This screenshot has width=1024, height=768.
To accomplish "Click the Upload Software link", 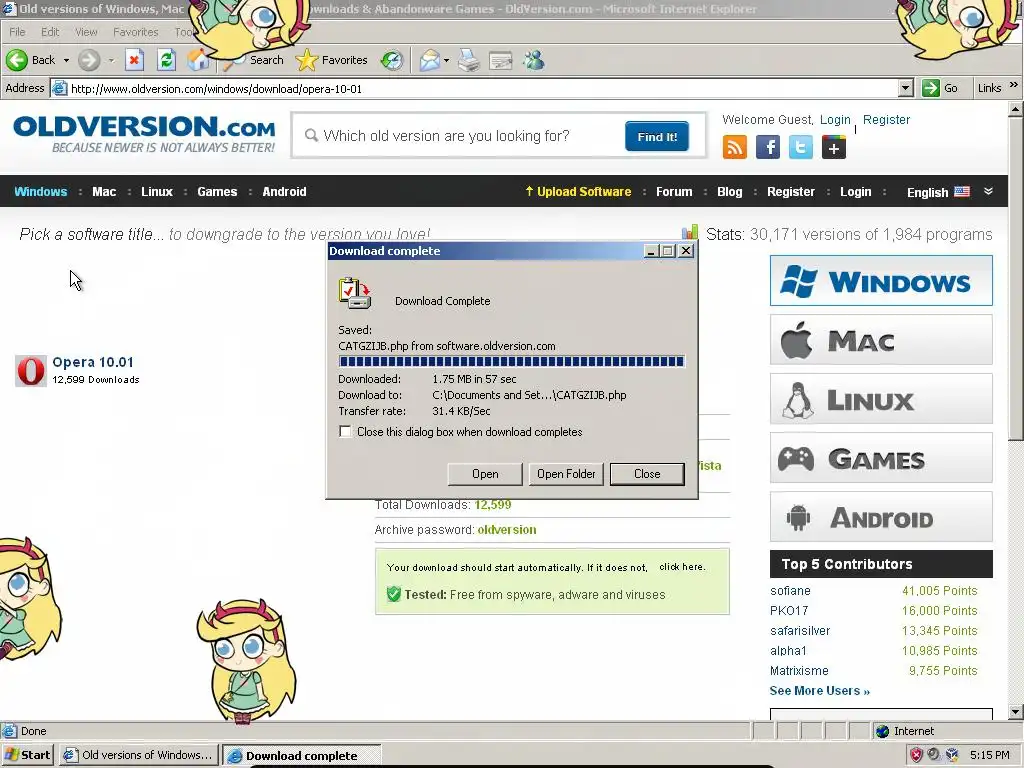I will click(x=578, y=191).
